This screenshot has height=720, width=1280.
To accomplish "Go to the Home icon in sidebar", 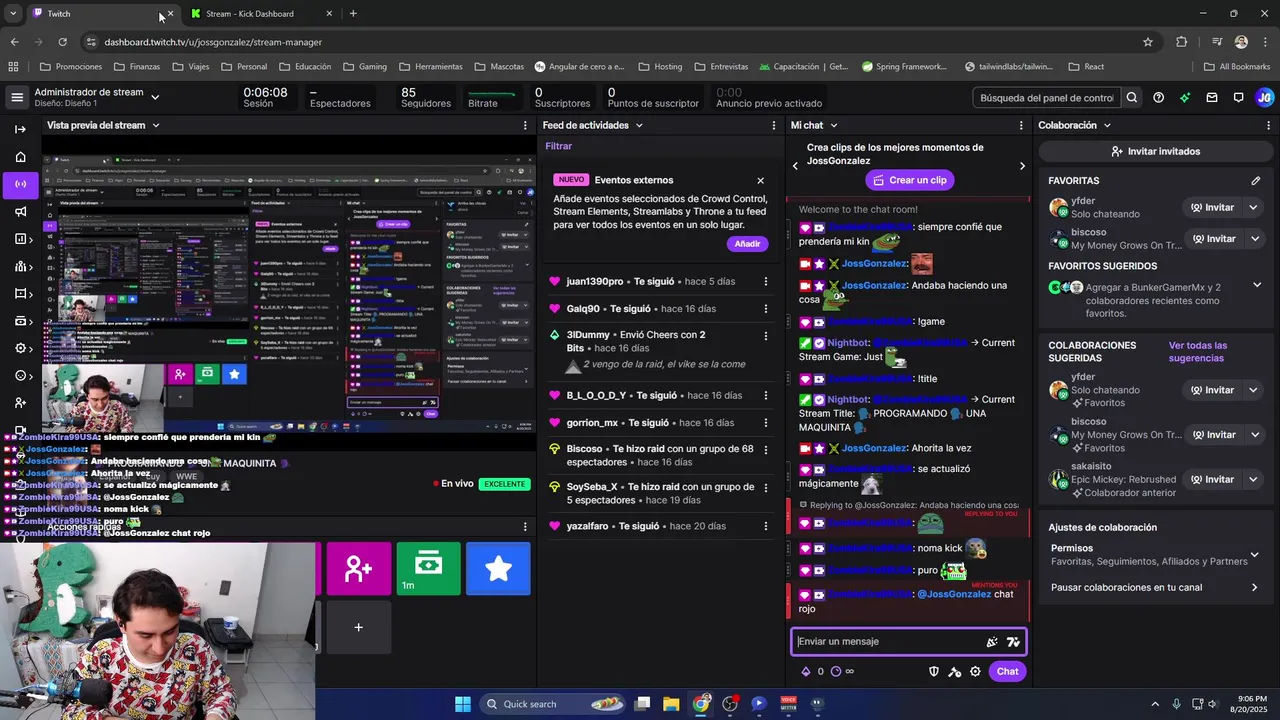I will pyautogui.click(x=20, y=157).
